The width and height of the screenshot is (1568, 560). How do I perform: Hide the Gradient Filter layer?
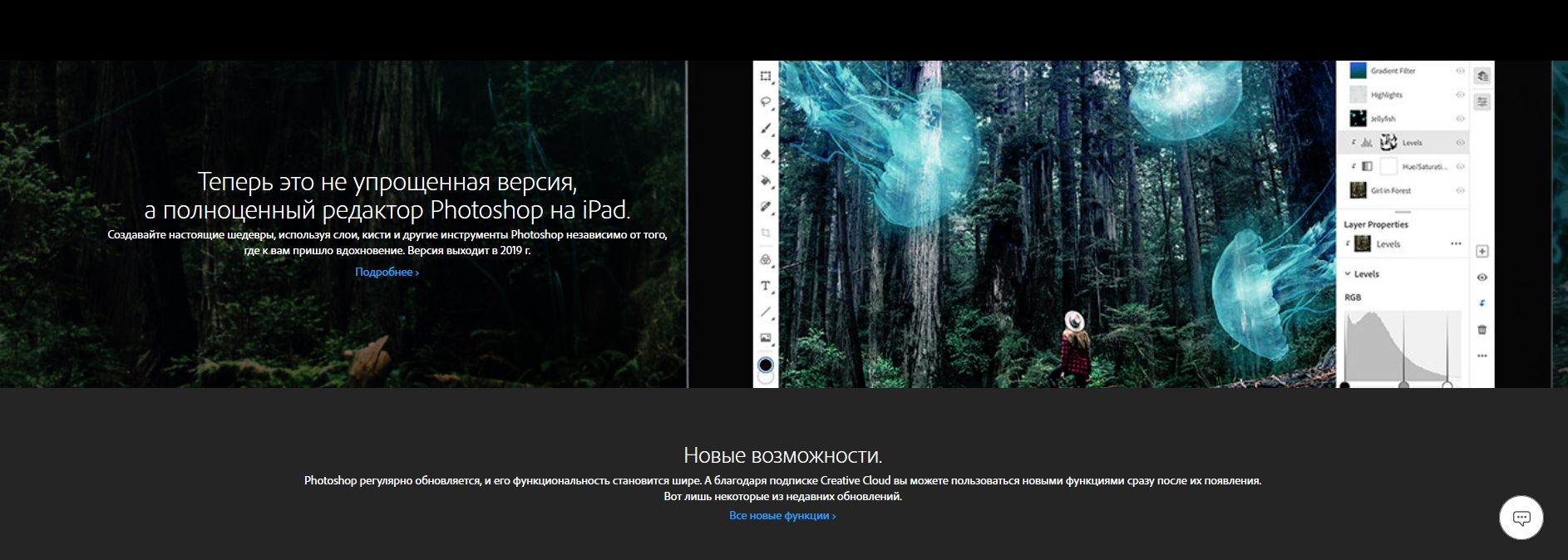(x=1460, y=71)
